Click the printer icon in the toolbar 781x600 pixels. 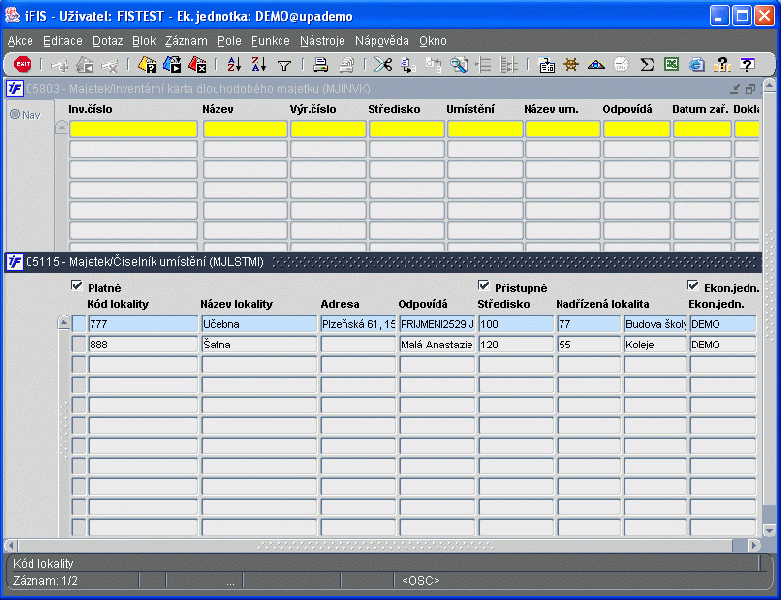(x=320, y=64)
